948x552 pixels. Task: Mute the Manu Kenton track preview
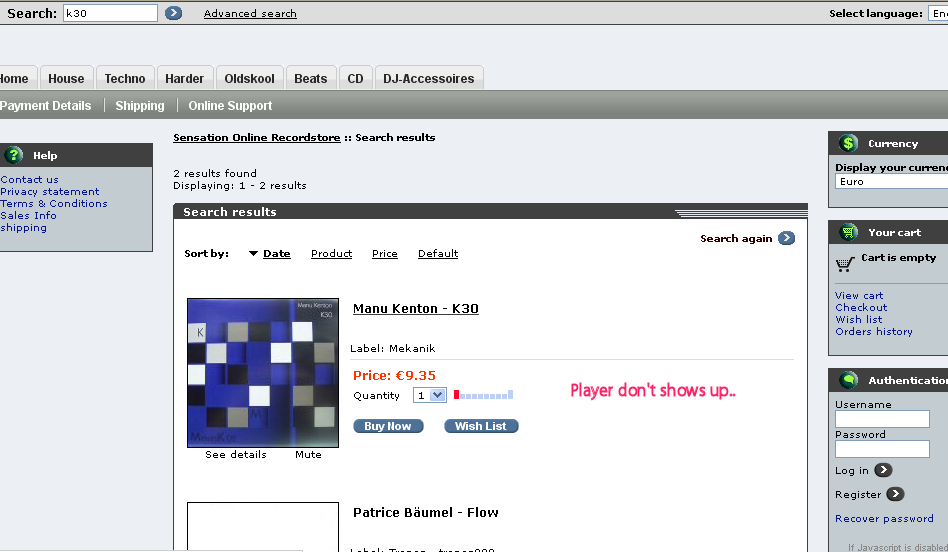tap(308, 455)
